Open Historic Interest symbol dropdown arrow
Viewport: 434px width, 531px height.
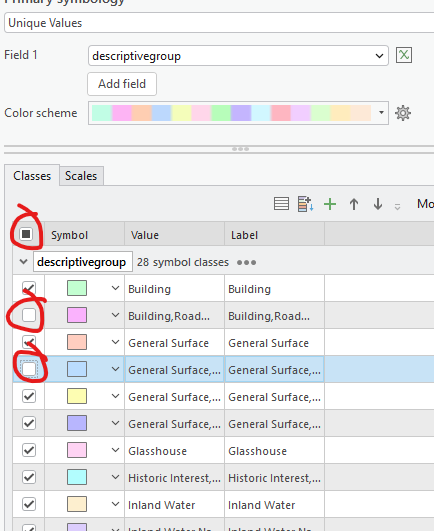[x=115, y=477]
